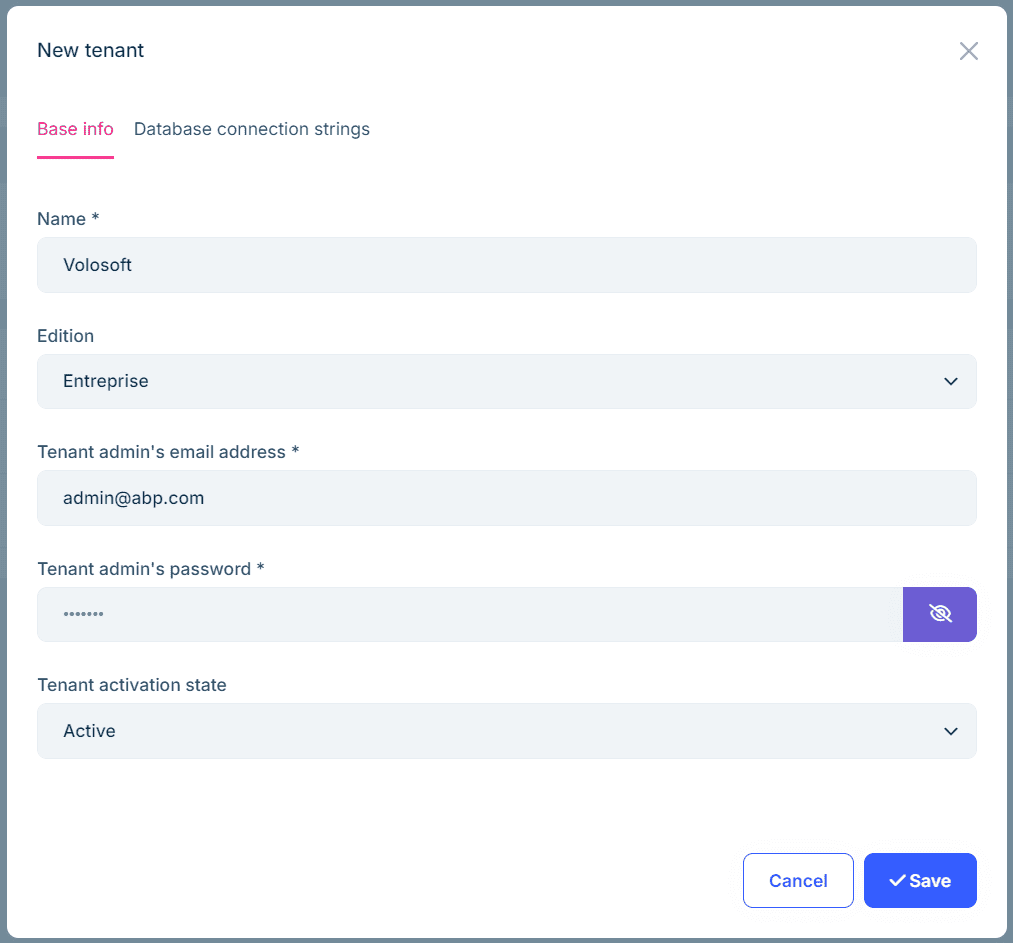Viewport: 1013px width, 943px height.
Task: Click the chevron arrow beside Active
Action: (x=951, y=731)
